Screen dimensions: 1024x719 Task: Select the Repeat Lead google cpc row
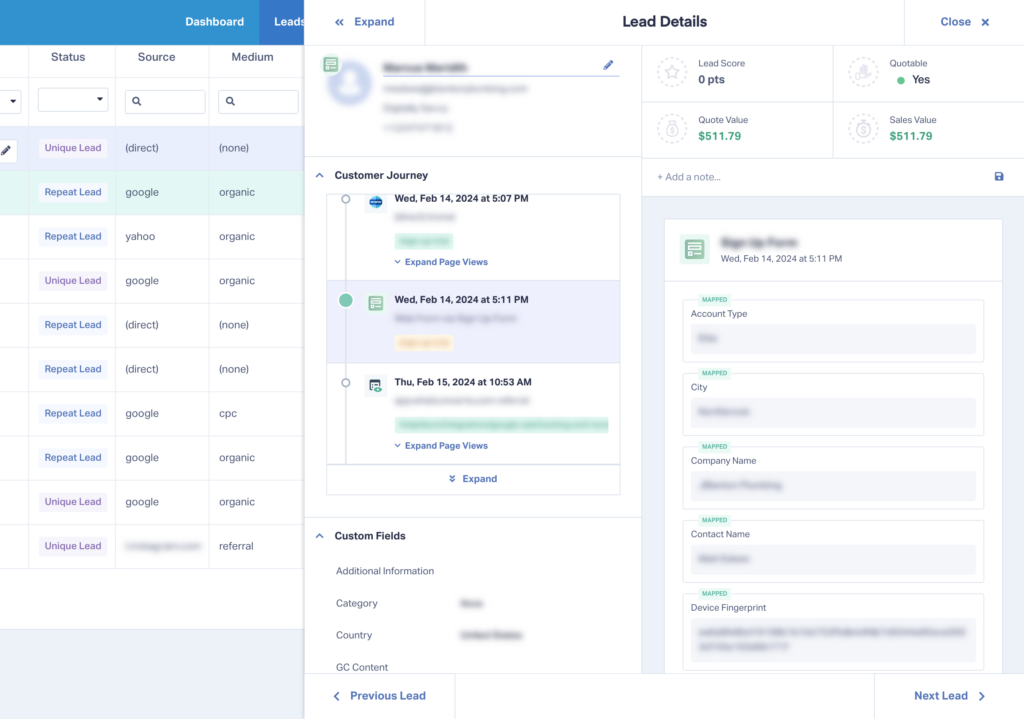pyautogui.click(x=152, y=413)
